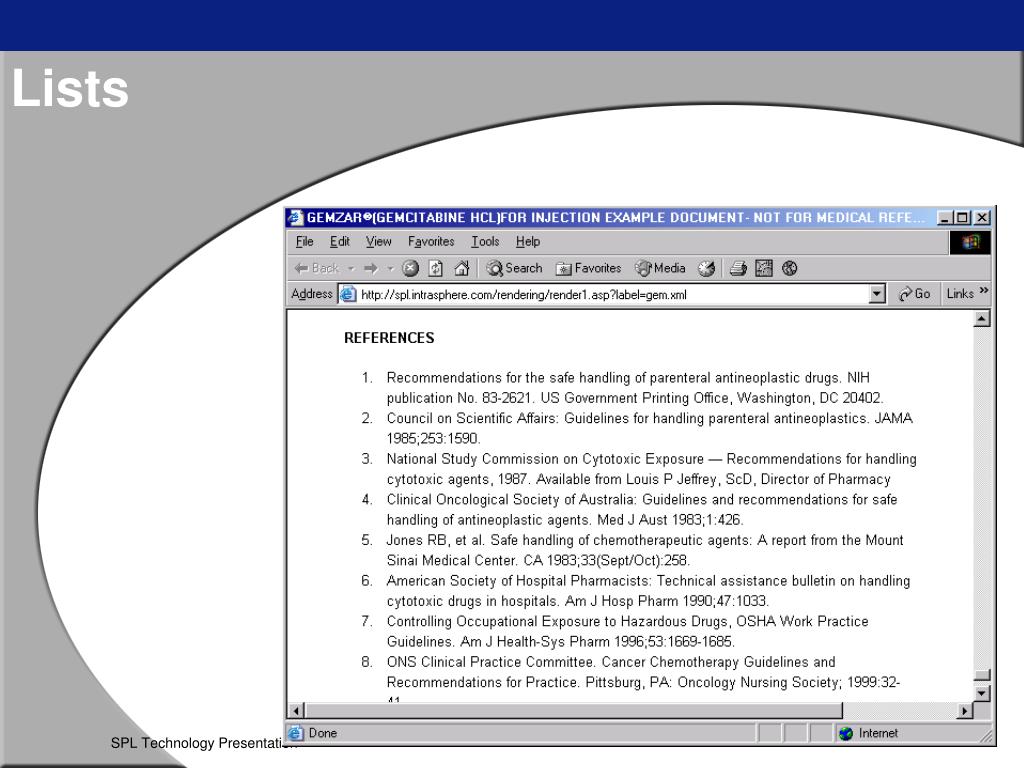
Task: Click the page icon in Address bar
Action: pyautogui.click(x=348, y=294)
